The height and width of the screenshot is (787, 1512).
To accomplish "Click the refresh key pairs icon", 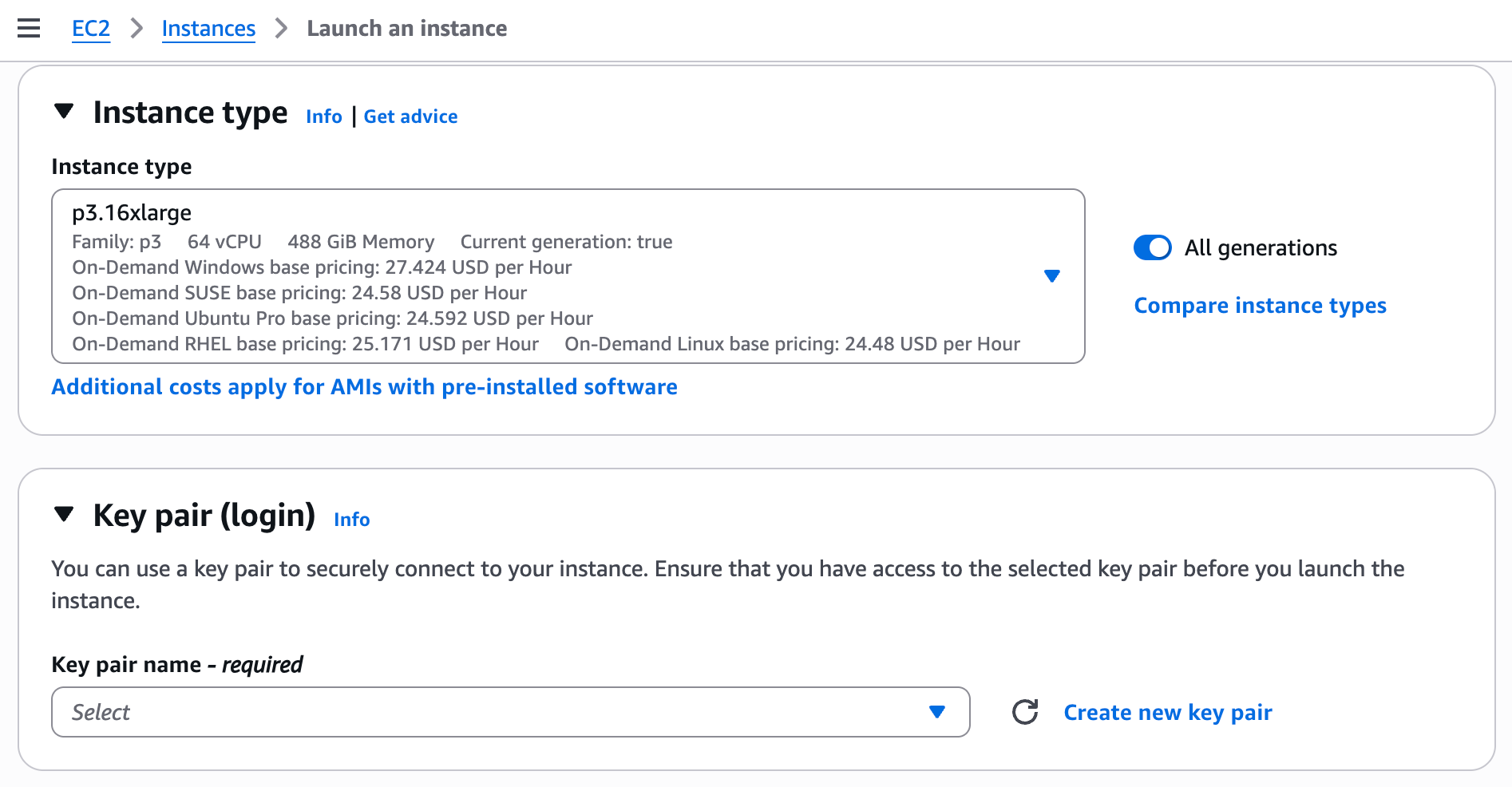I will click(x=1025, y=712).
